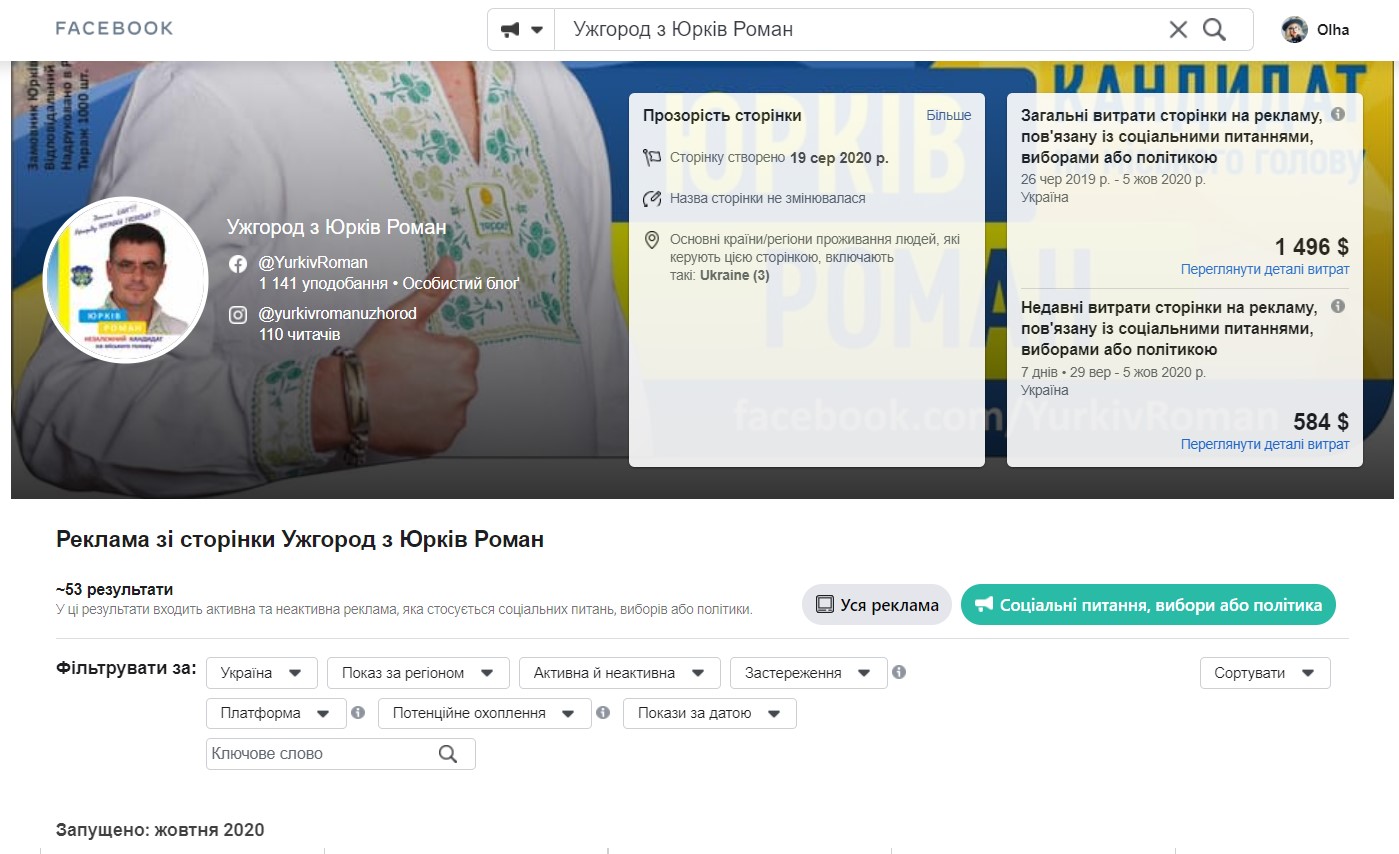This screenshot has height=854, width=1399.
Task: Select Соціальні питання, вибори або політика tab
Action: click(x=1148, y=604)
